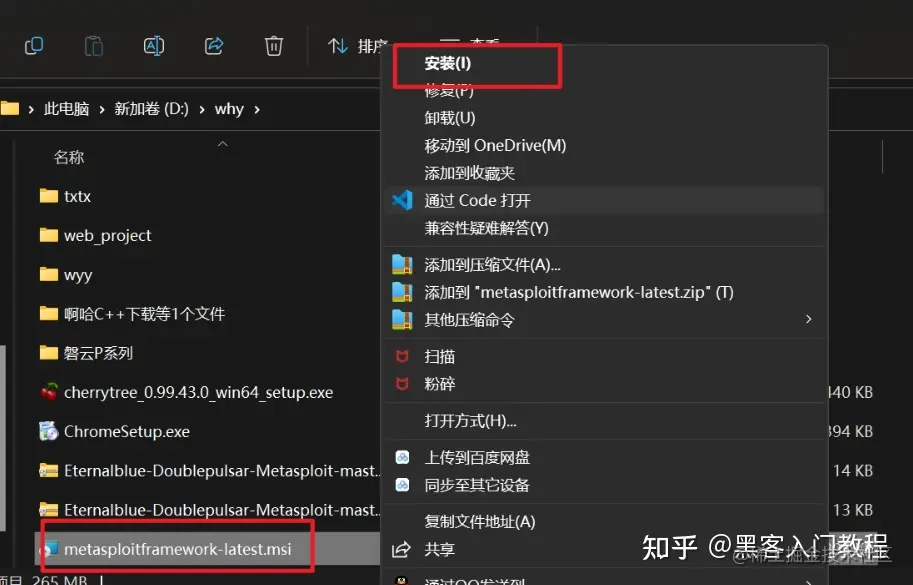
Task: Click the Baidu Netdisk icon beside 上传到百度网盘
Action: [x=402, y=458]
